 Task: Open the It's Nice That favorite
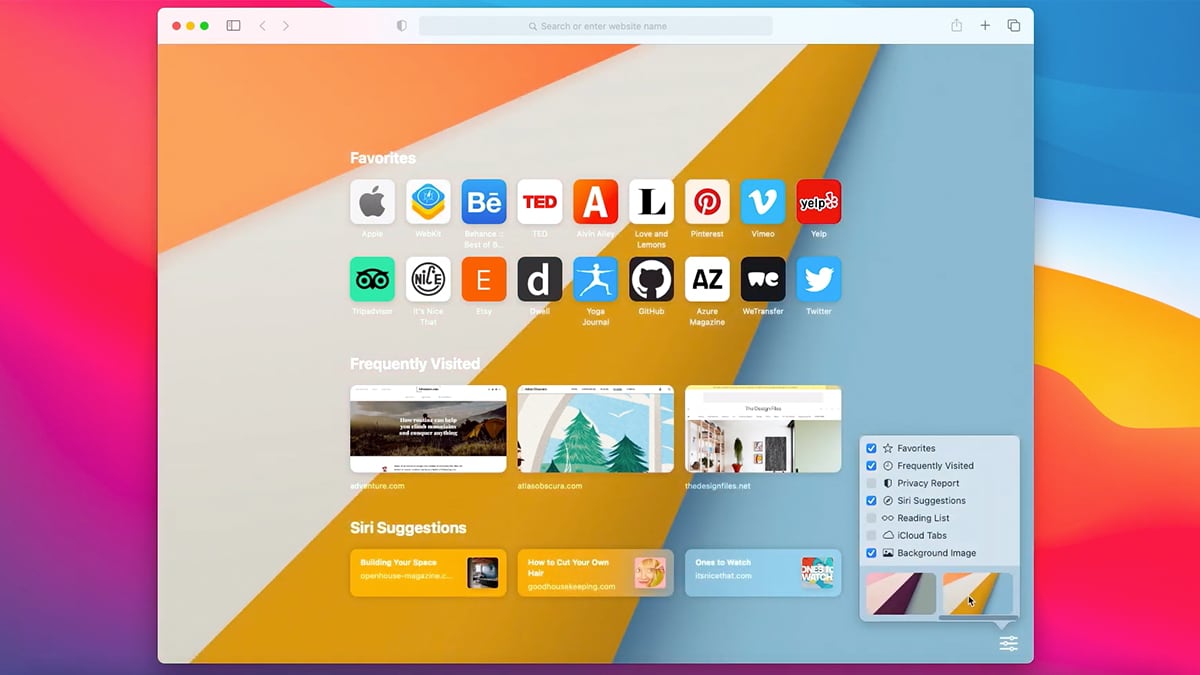(x=428, y=279)
